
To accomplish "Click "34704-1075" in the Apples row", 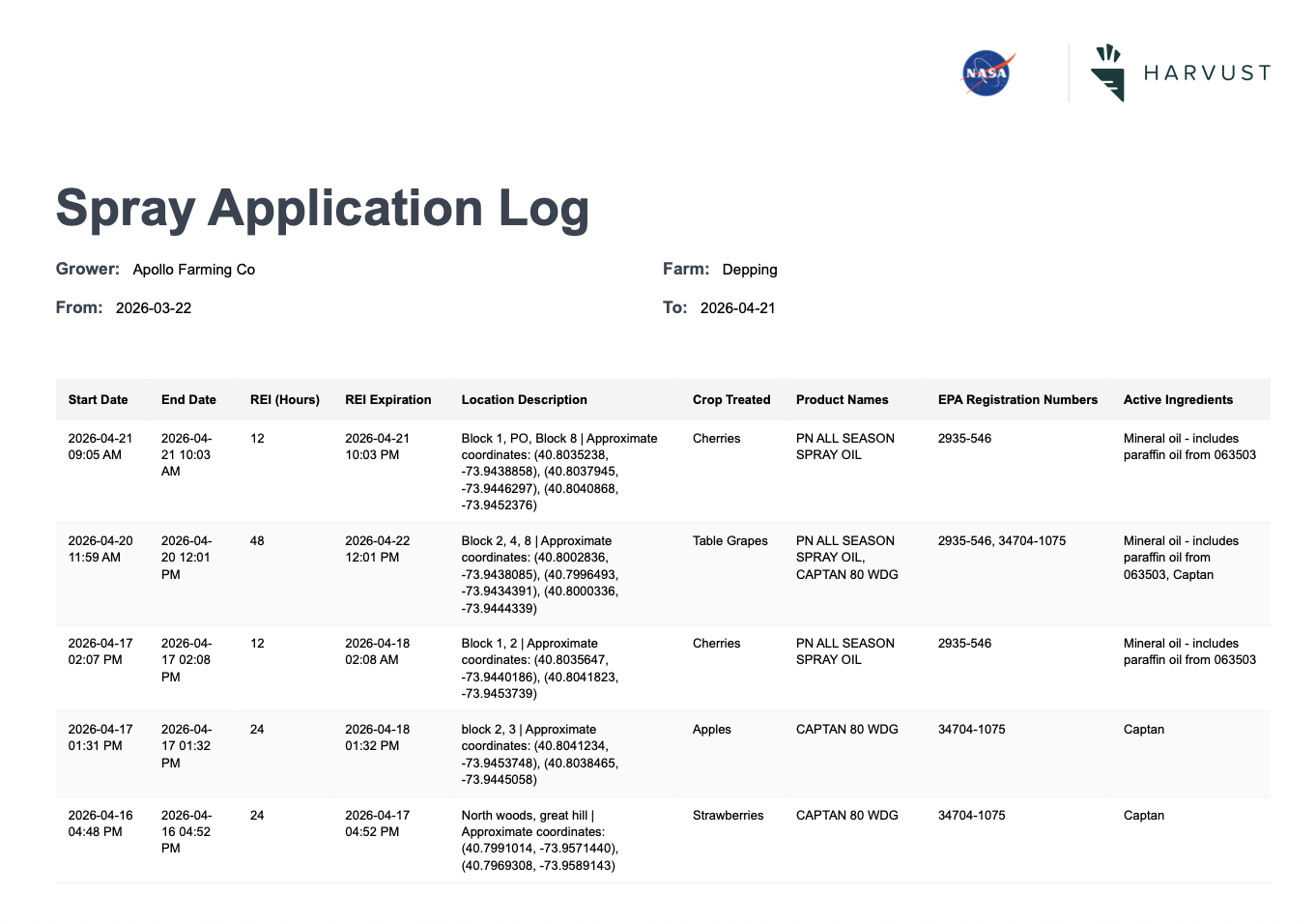I will [x=972, y=730].
